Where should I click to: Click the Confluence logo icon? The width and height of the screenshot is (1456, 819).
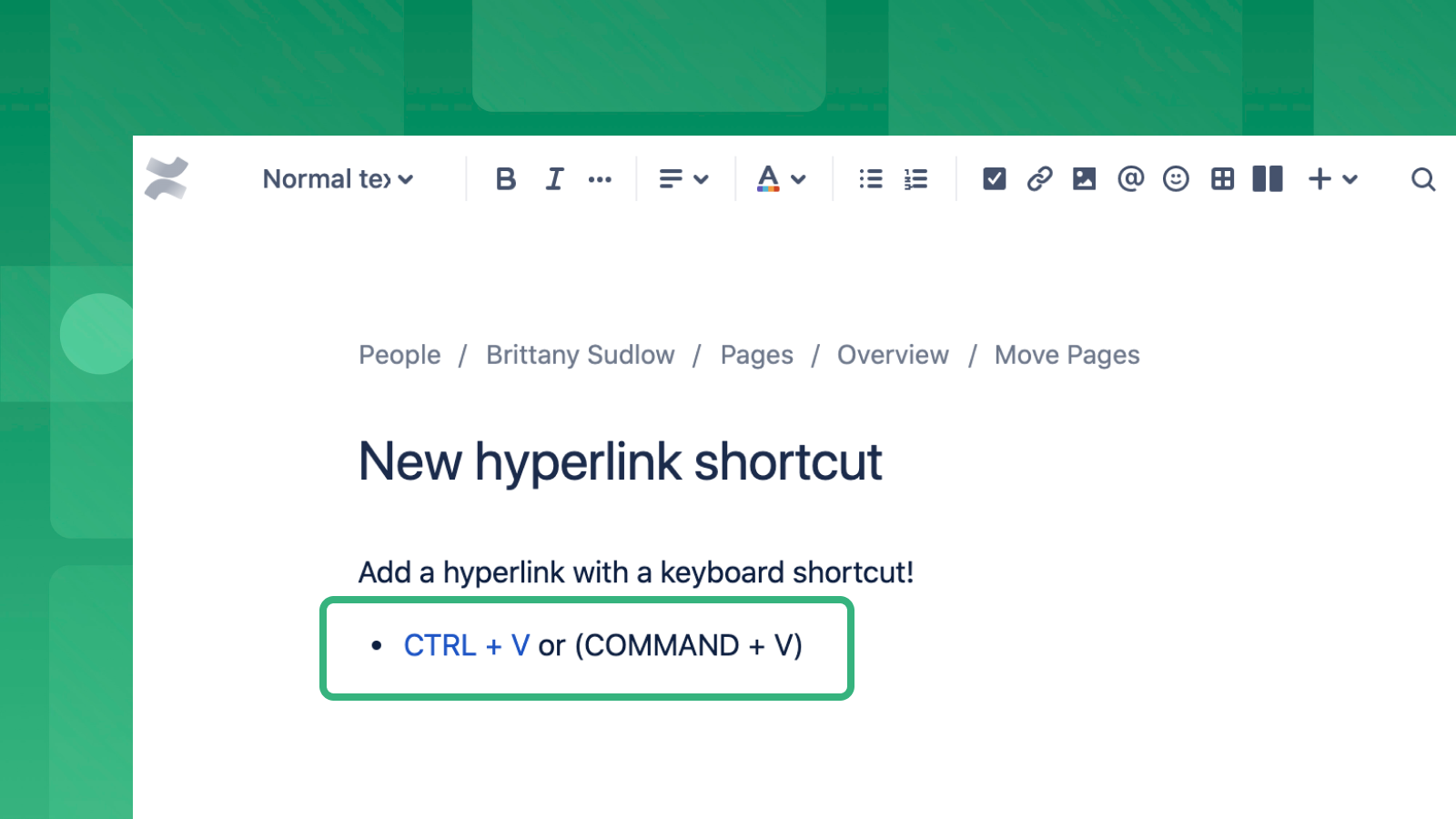(x=167, y=178)
